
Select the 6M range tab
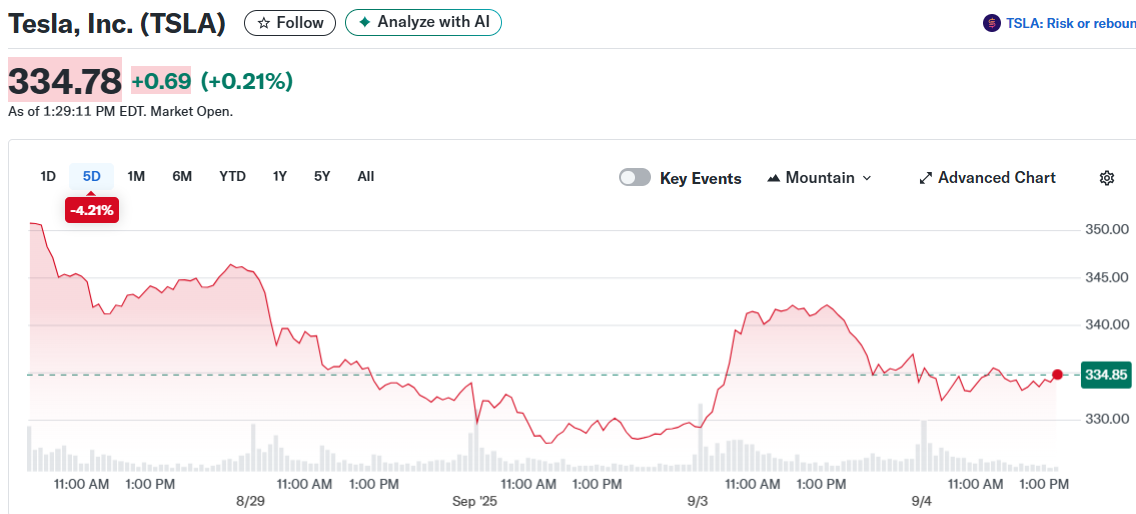(182, 176)
